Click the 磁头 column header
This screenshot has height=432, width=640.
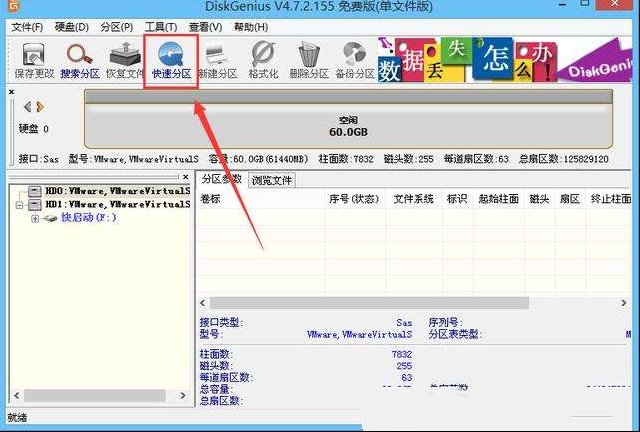click(x=539, y=199)
